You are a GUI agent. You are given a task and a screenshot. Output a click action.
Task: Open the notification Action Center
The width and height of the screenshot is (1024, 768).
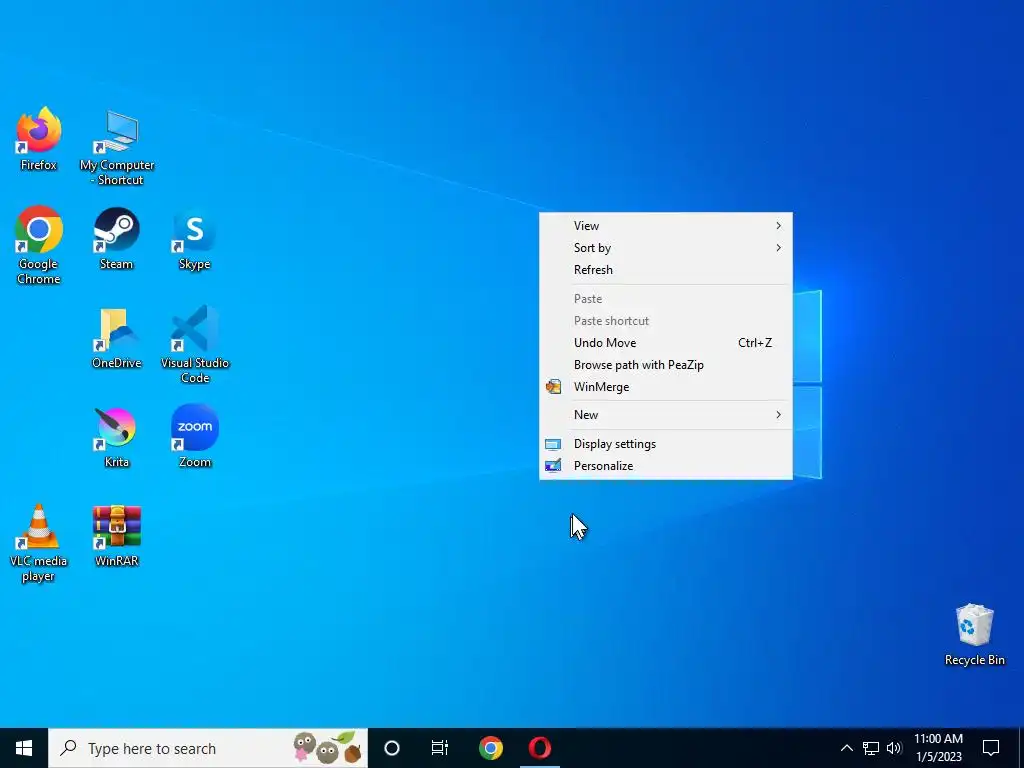click(x=991, y=748)
